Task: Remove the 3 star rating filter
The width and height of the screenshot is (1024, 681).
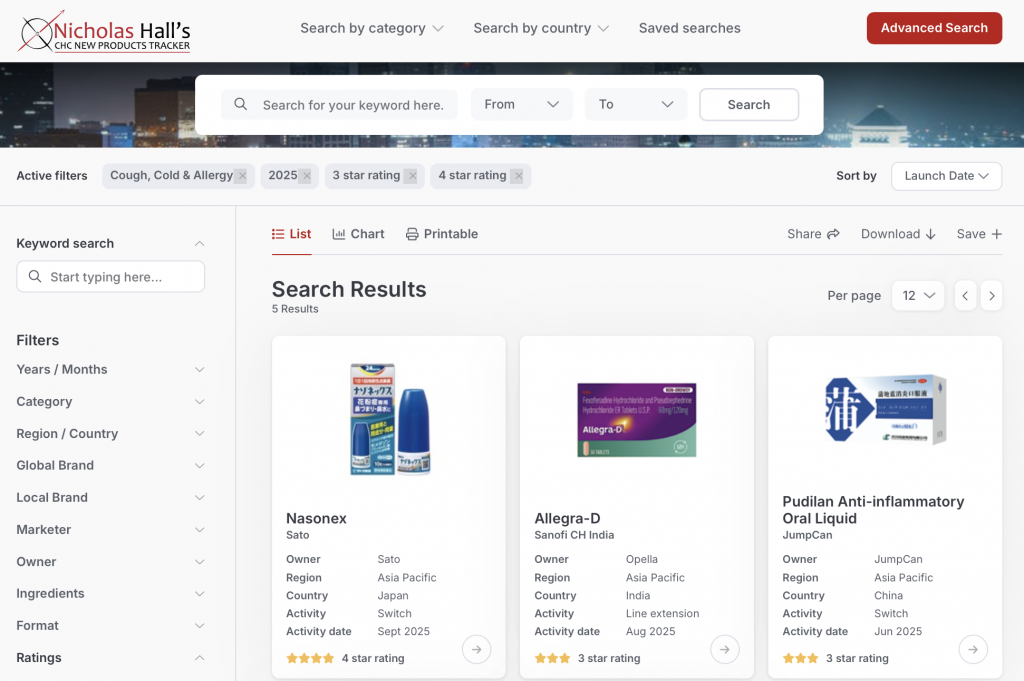Action: tap(411, 176)
